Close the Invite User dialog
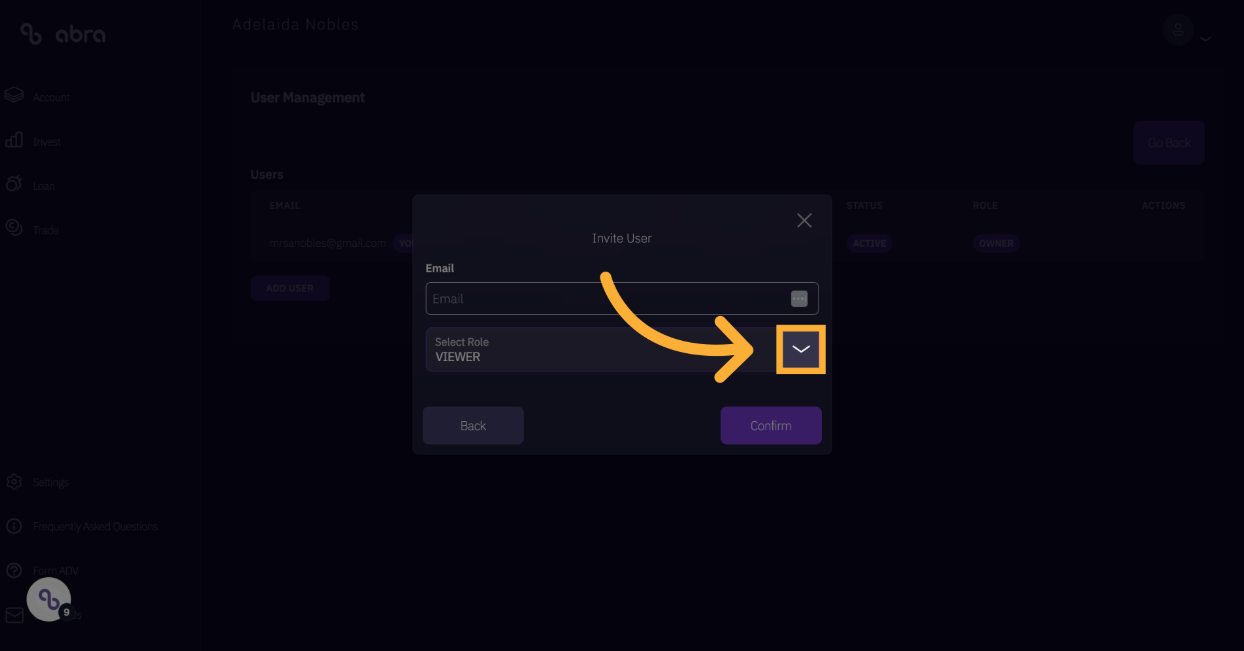 point(804,220)
